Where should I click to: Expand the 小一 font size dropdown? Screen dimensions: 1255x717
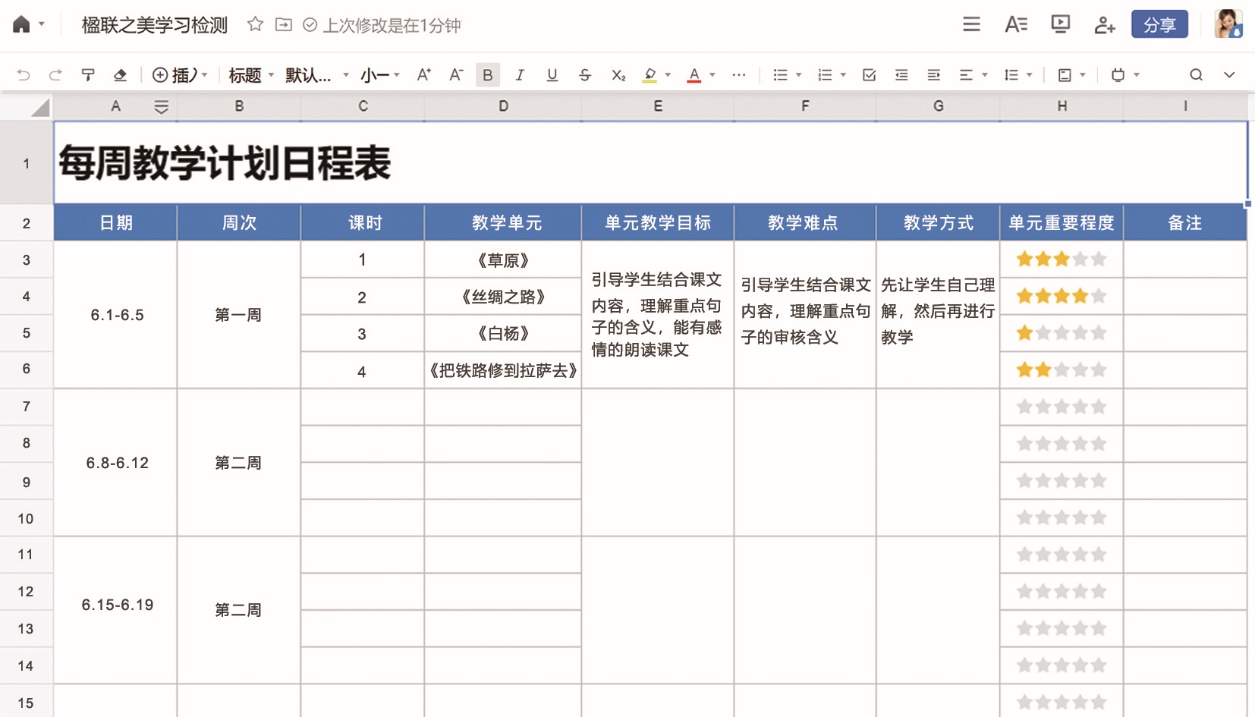[x=380, y=75]
